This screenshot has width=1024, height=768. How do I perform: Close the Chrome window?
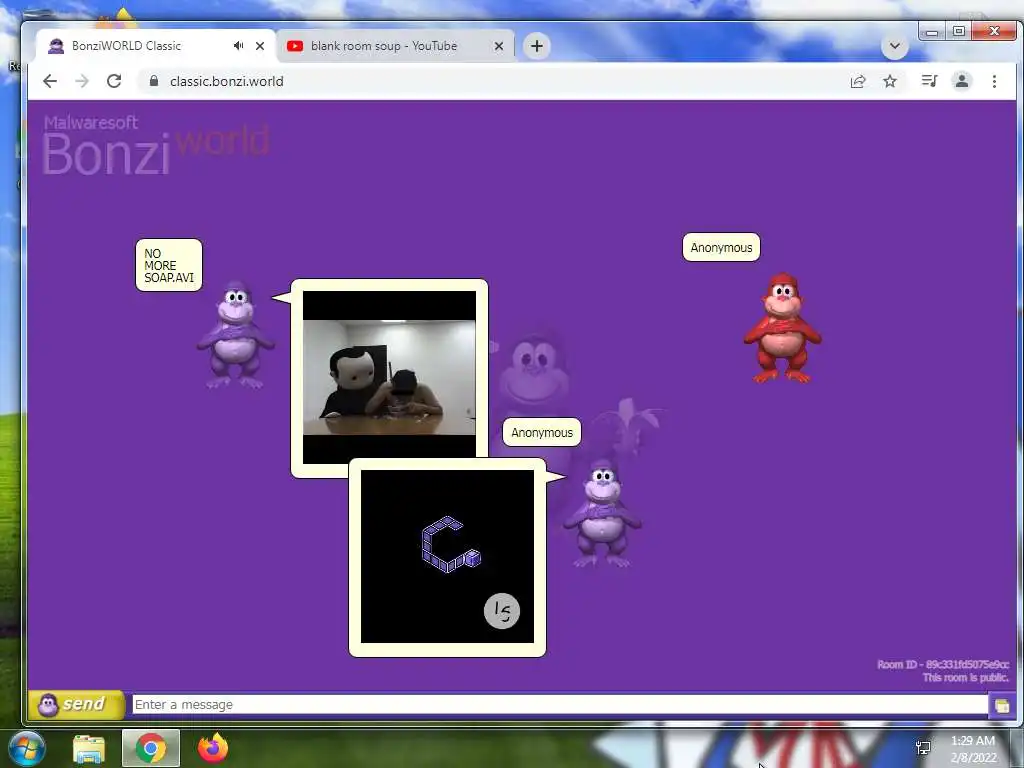pos(994,31)
